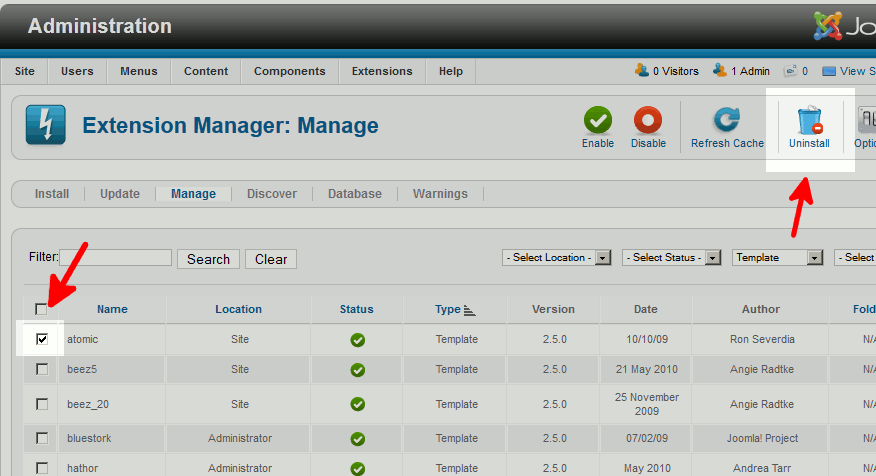Screen dimensions: 876x476
Task: Click the Enable toolbar icon
Action: point(598,122)
